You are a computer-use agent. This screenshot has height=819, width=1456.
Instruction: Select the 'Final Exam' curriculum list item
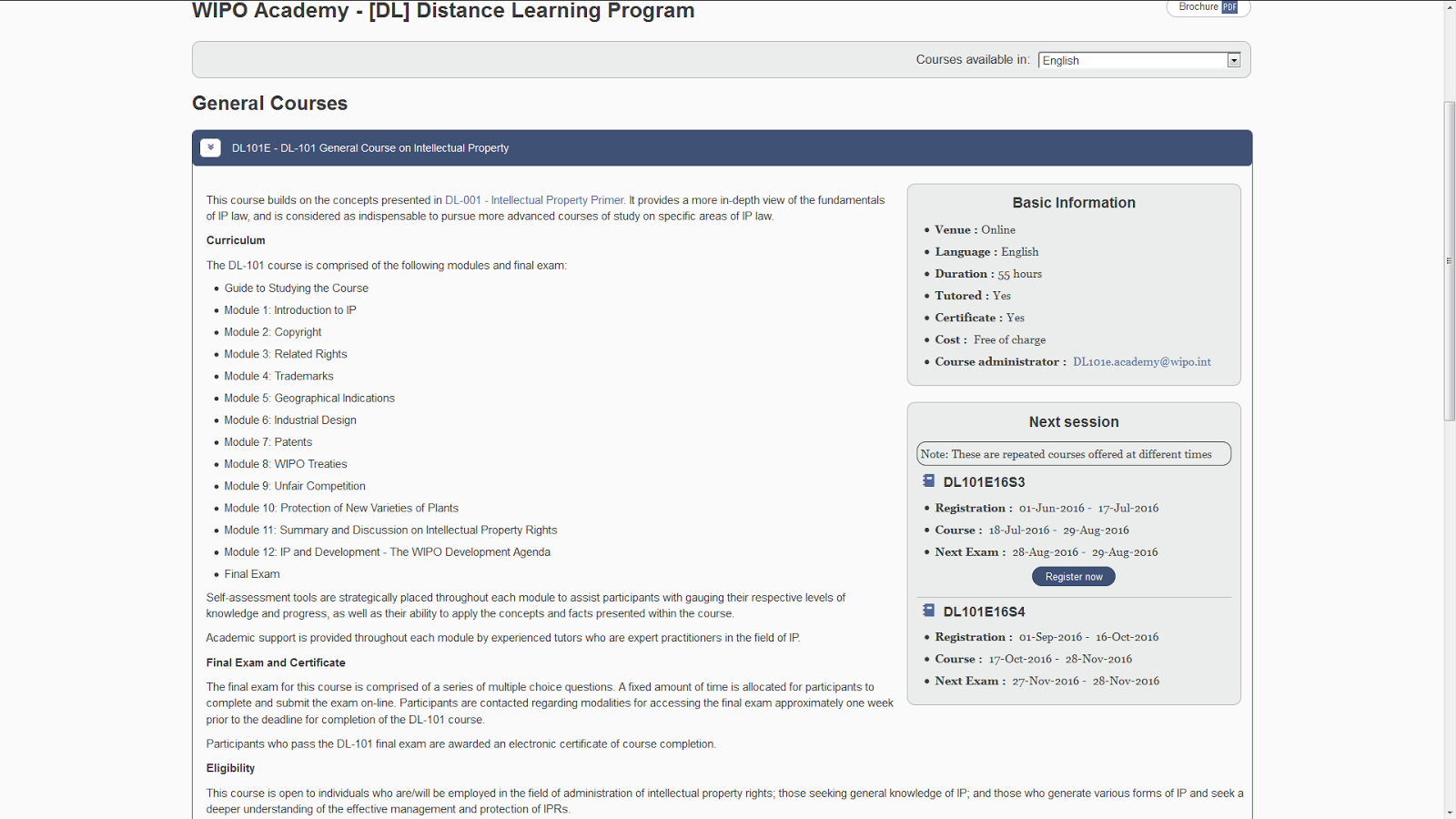pyautogui.click(x=252, y=574)
